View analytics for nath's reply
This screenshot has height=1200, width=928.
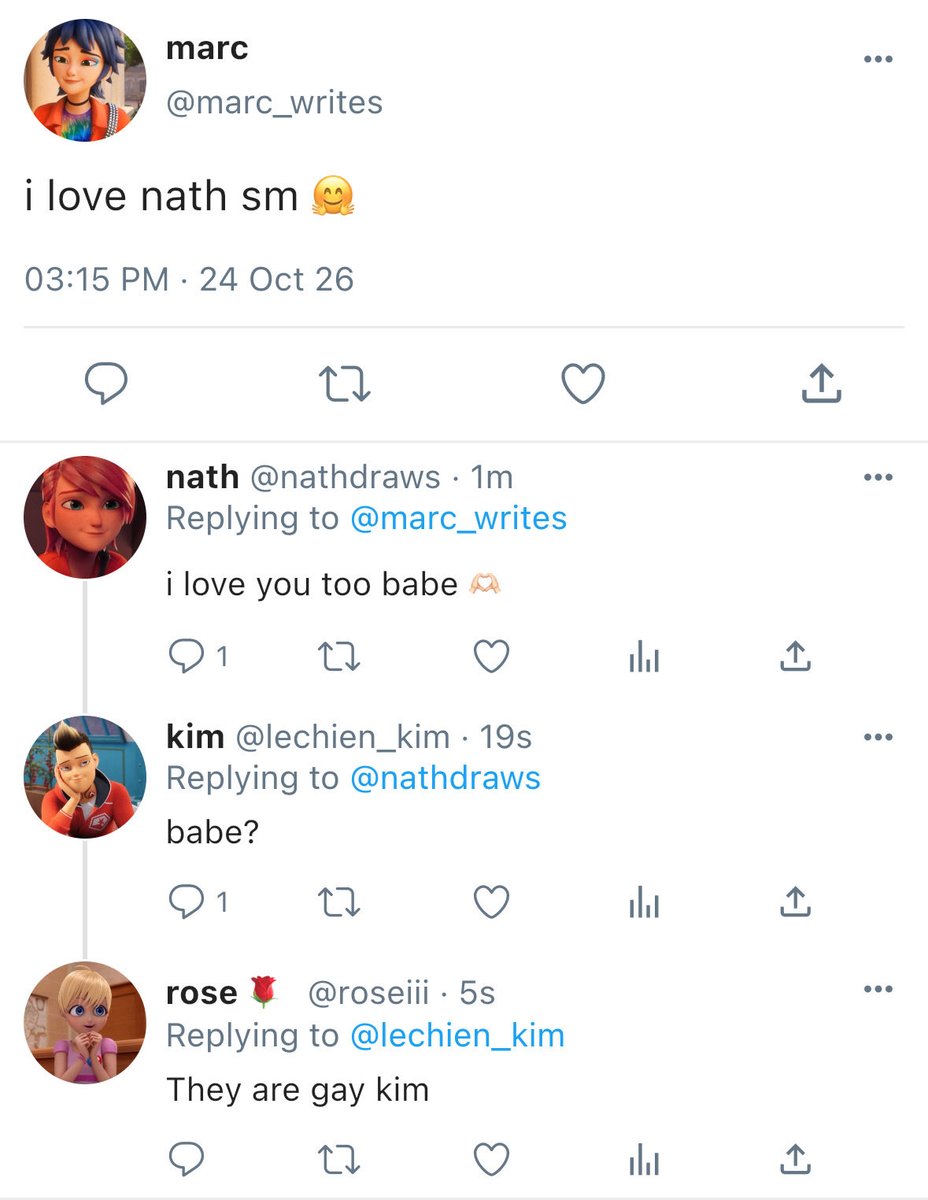644,657
